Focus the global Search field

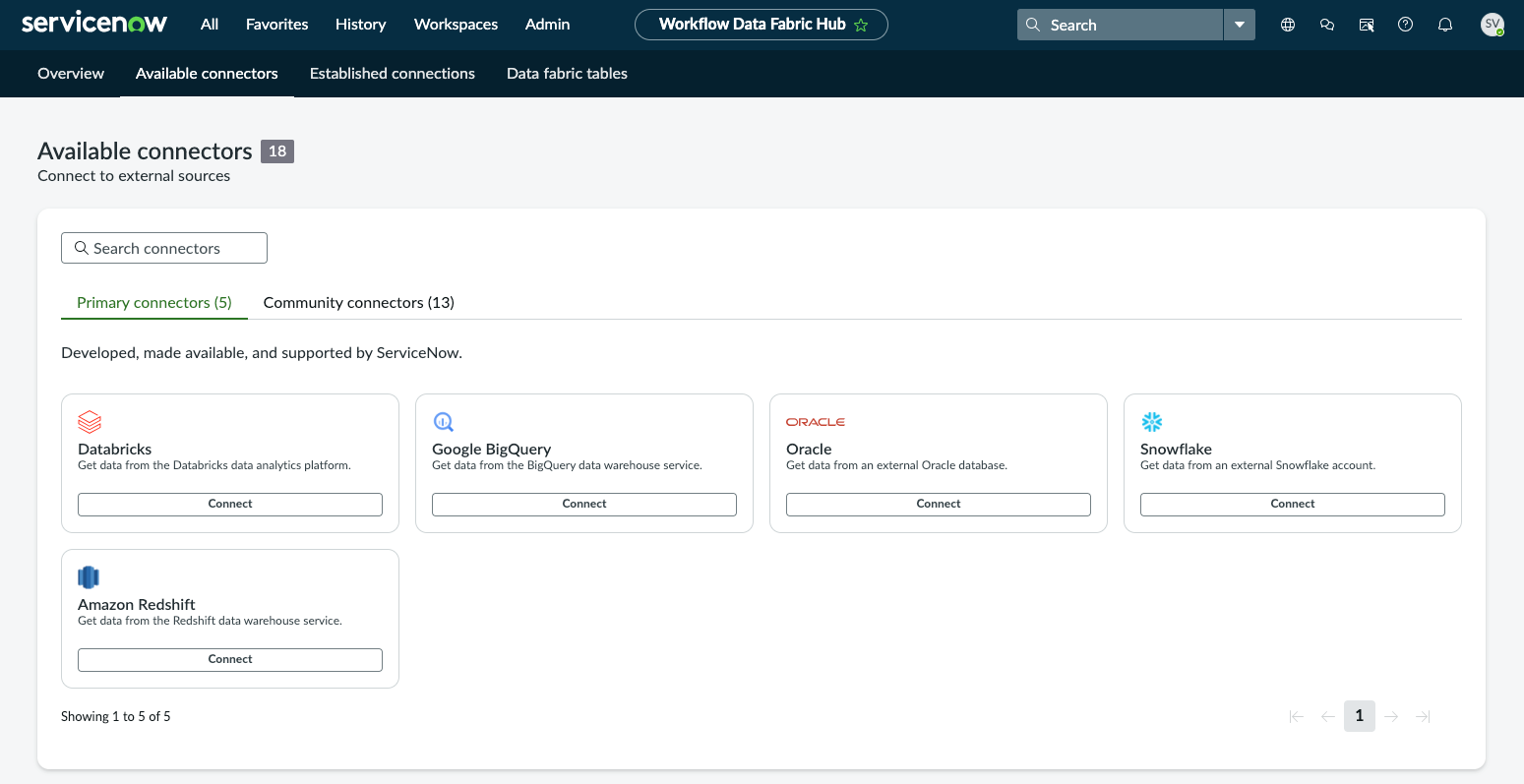coord(1121,25)
